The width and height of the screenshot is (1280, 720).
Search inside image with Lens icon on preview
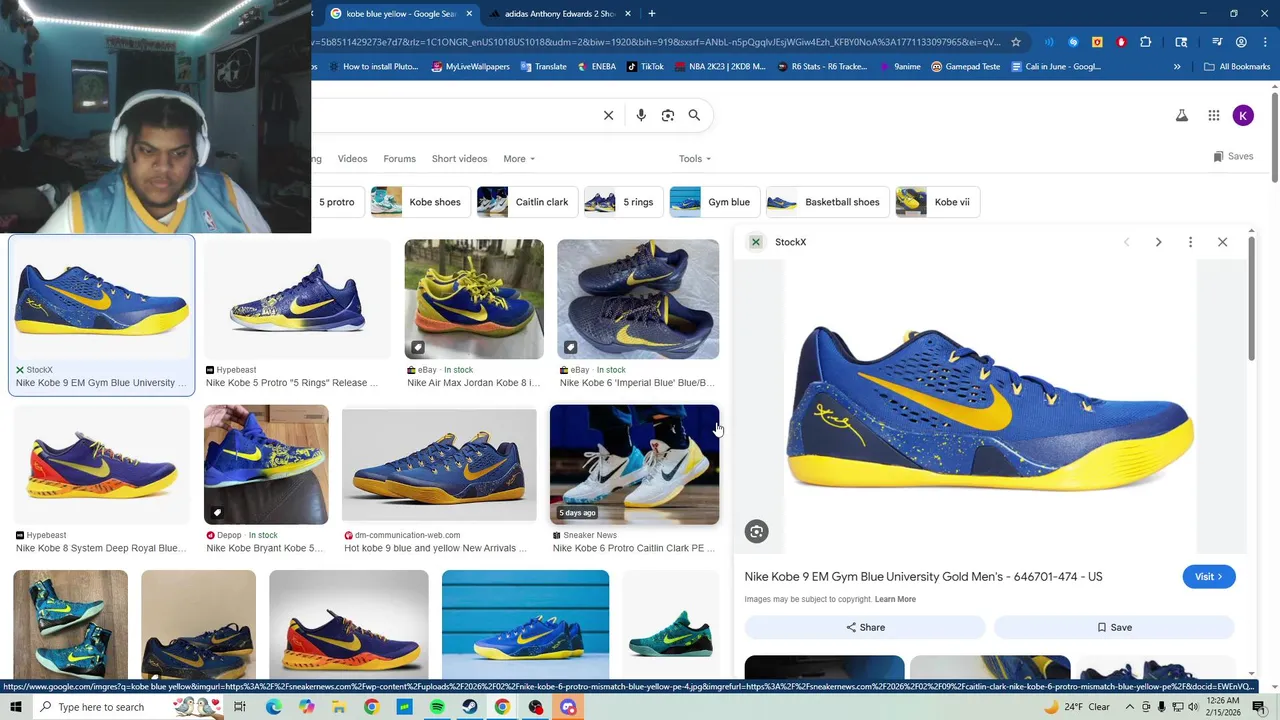(756, 532)
